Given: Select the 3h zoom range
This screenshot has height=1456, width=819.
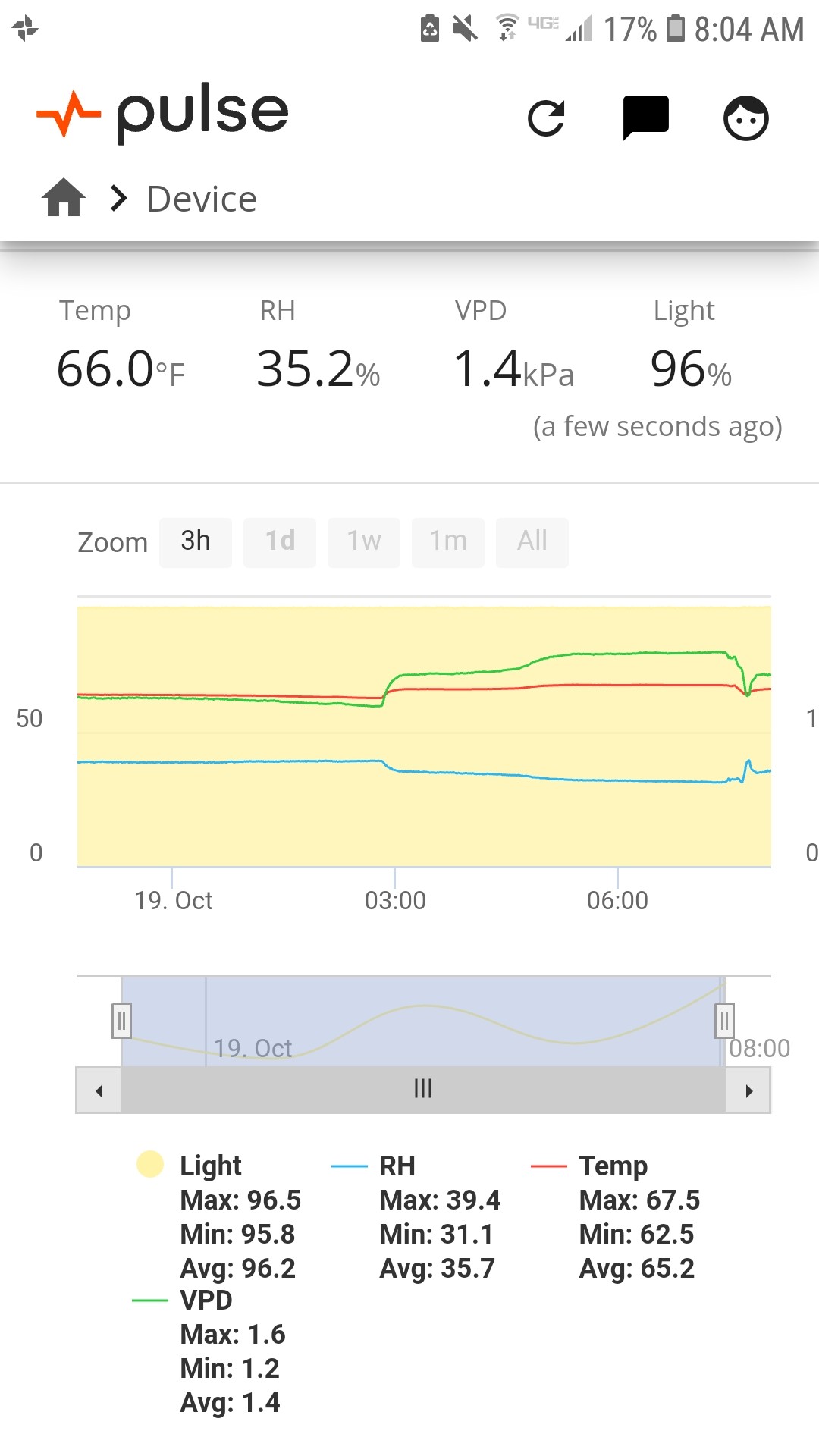Looking at the screenshot, I should click(196, 542).
